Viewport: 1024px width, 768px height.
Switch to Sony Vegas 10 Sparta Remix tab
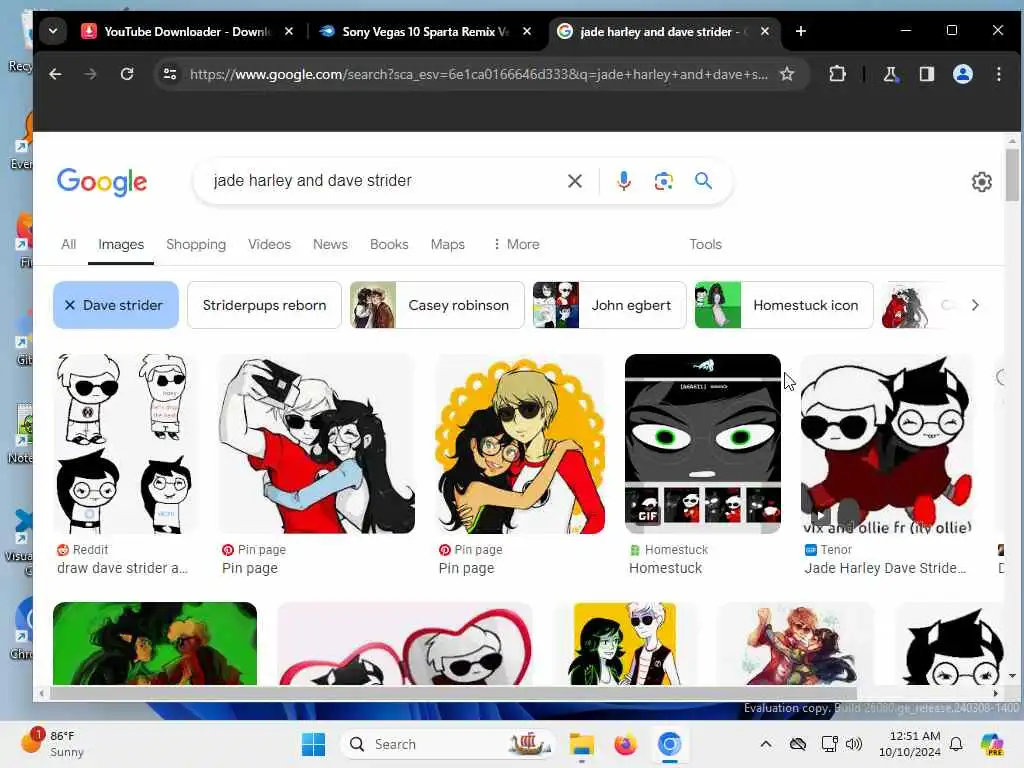pos(424,31)
